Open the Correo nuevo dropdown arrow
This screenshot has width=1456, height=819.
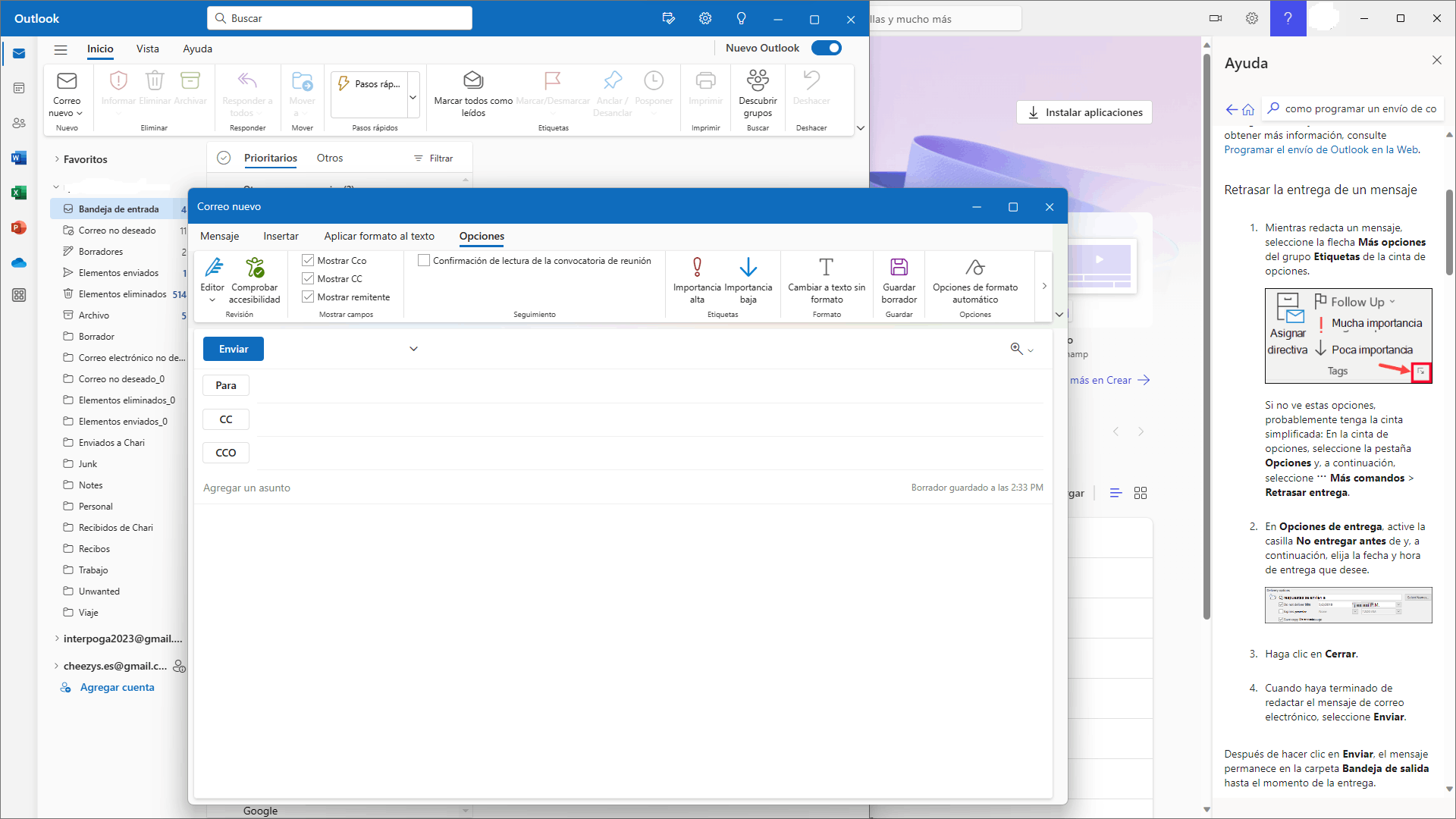pyautogui.click(x=79, y=114)
